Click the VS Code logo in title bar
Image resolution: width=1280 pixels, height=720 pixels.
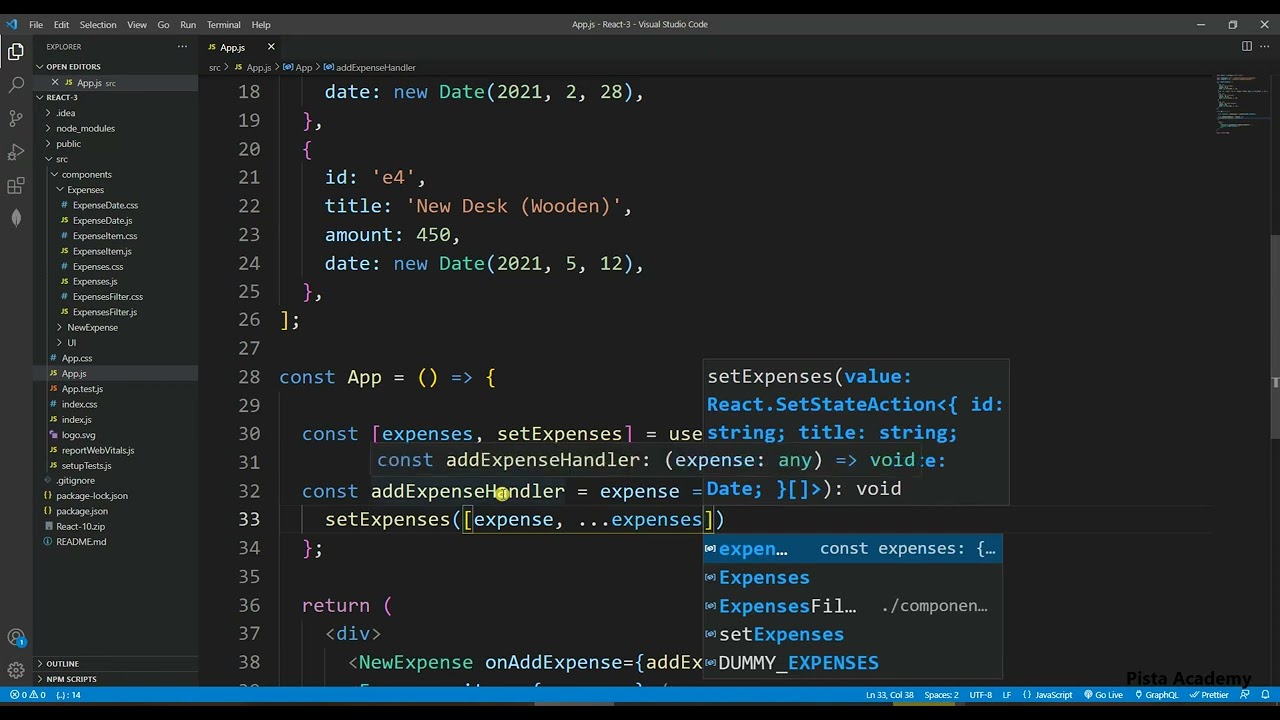pyautogui.click(x=12, y=24)
